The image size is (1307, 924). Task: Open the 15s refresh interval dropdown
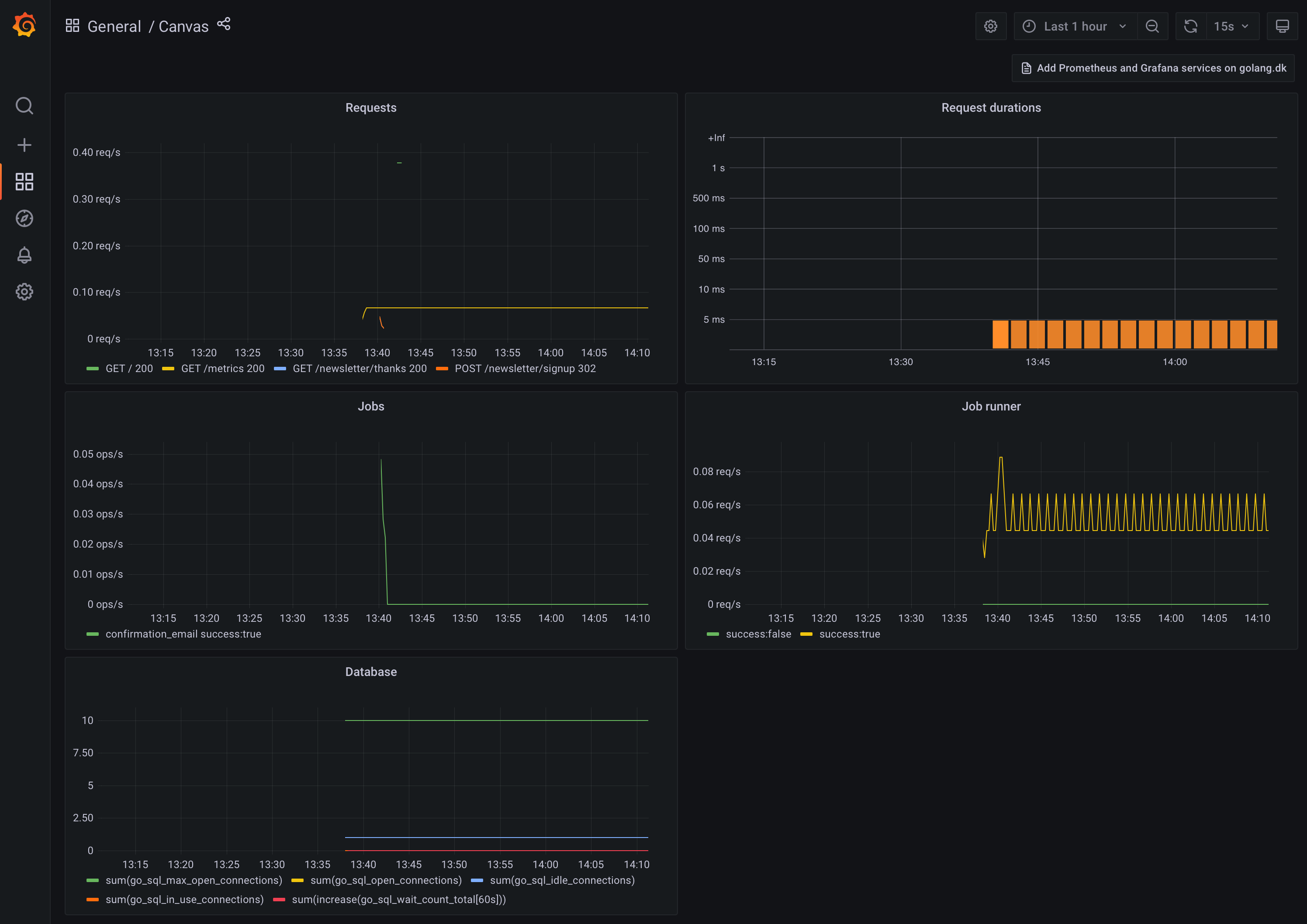[x=1231, y=26]
